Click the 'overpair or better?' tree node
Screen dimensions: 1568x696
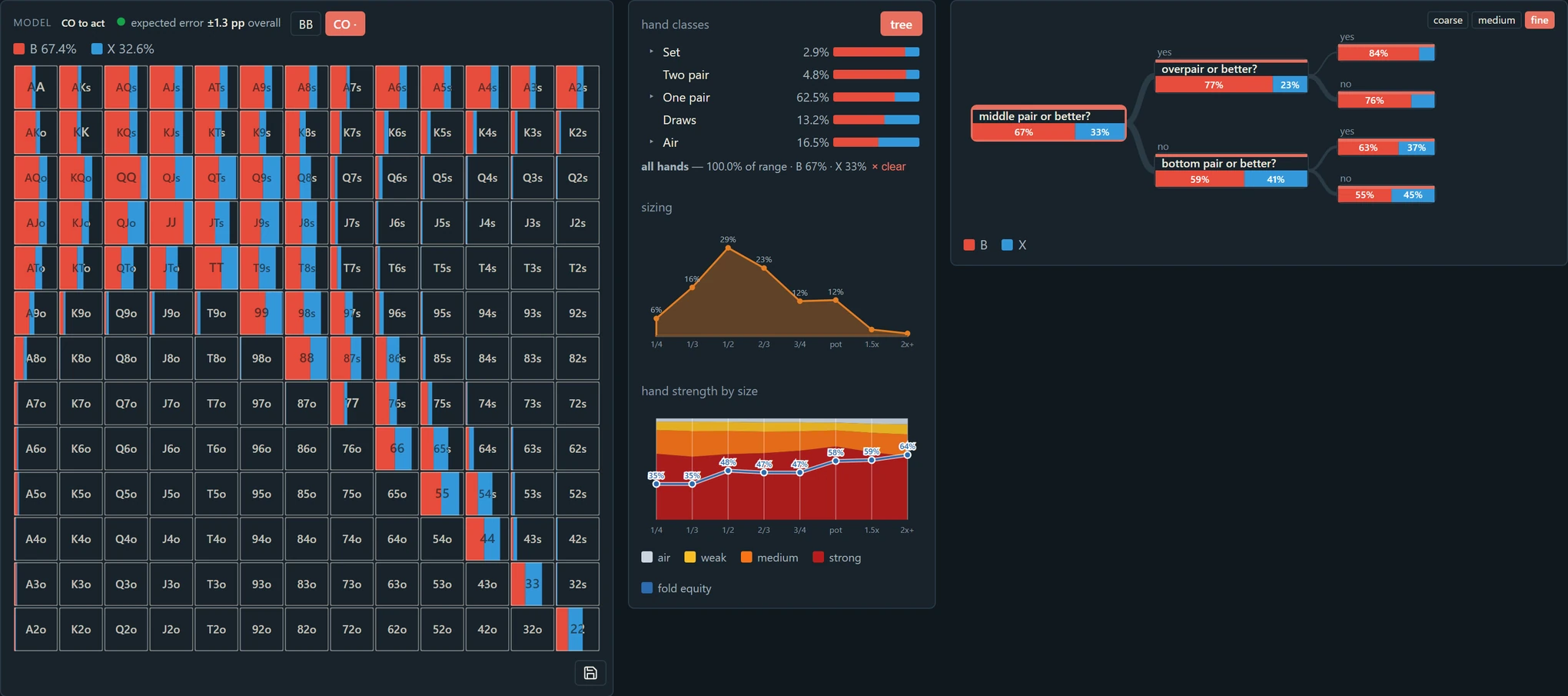coord(1231,76)
